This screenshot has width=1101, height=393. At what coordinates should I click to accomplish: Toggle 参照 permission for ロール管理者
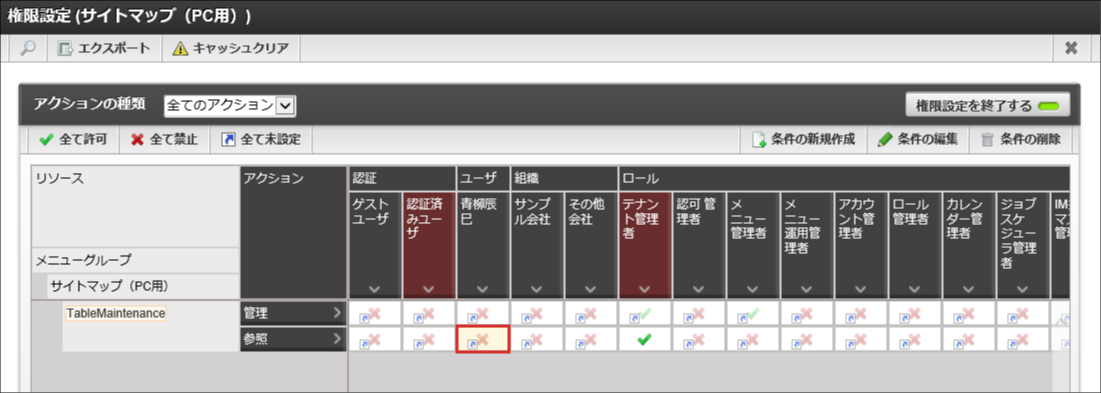pos(915,340)
